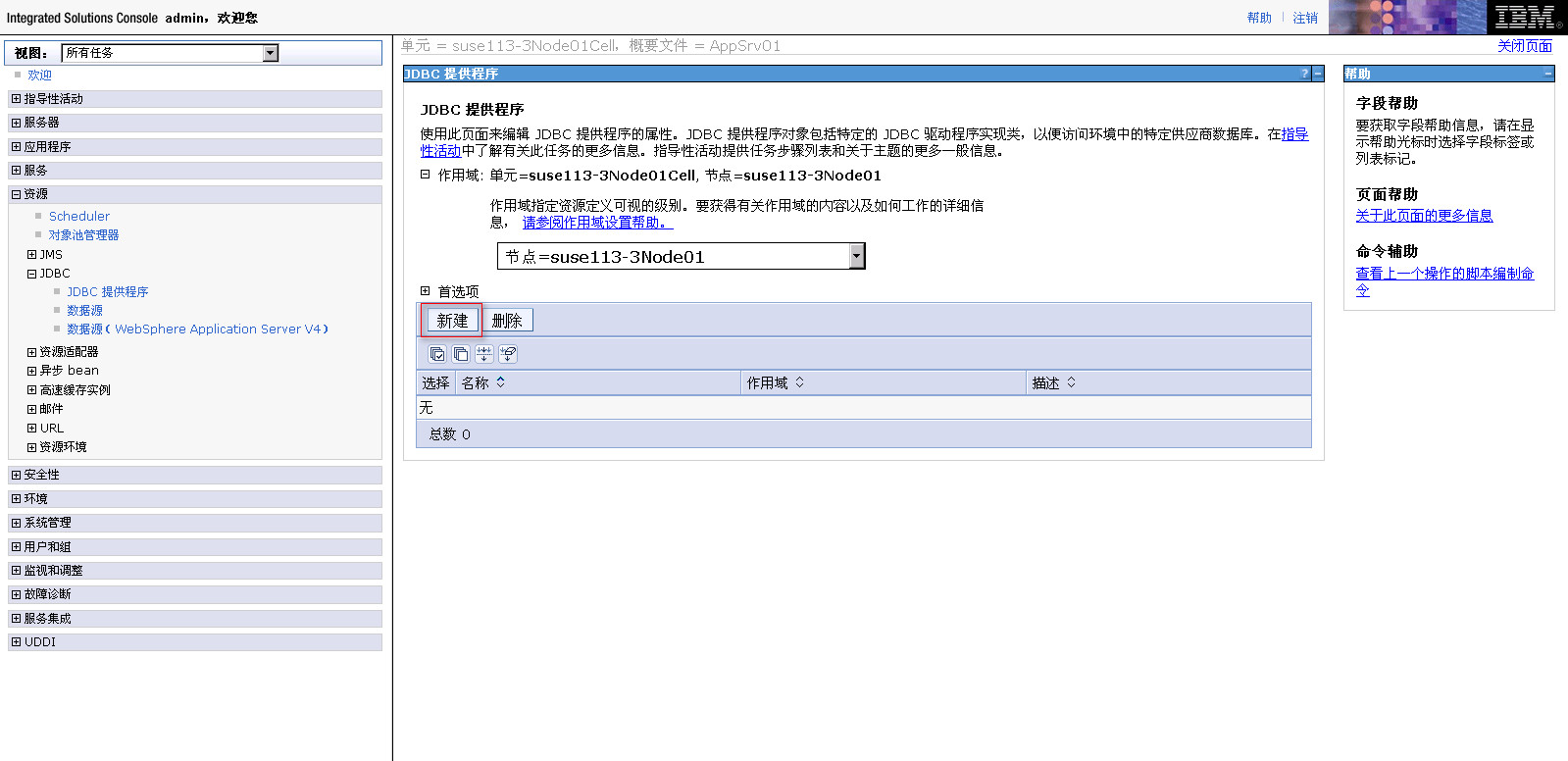Expand the 系统管理 navigation group
This screenshot has width=1568, height=761.
pyautogui.click(x=16, y=523)
